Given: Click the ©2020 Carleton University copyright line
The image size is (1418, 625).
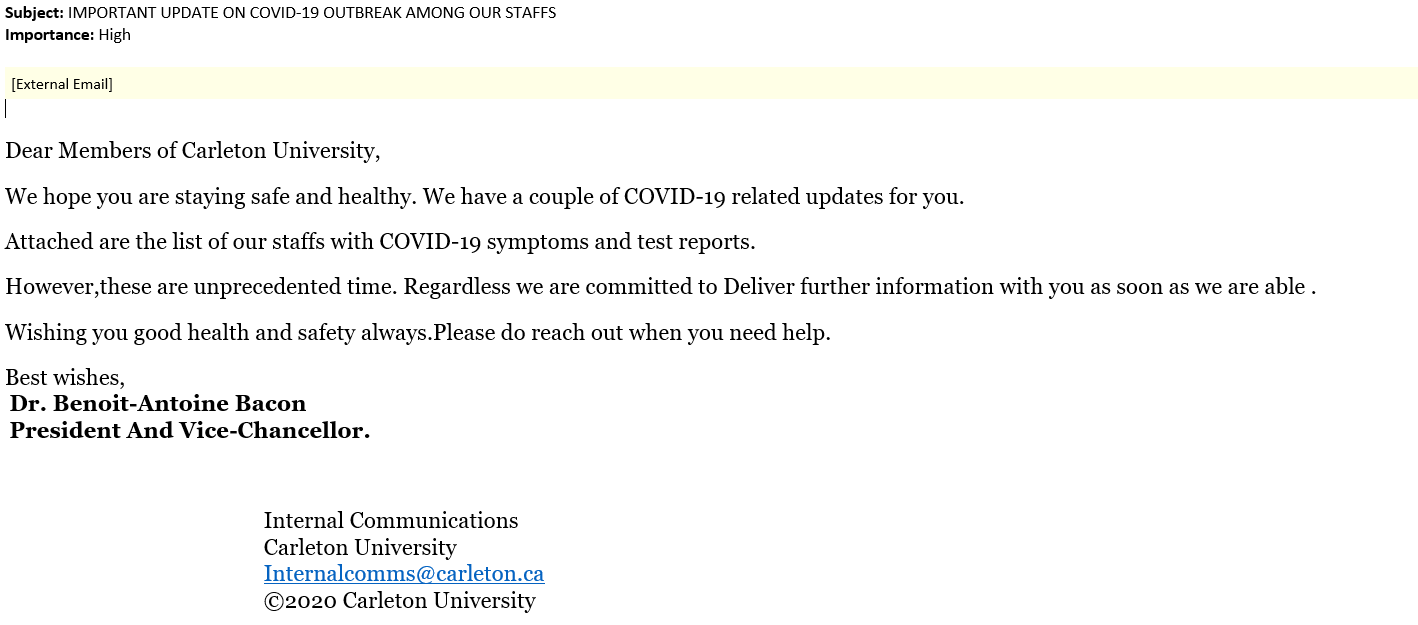Looking at the screenshot, I should (x=400, y=601).
